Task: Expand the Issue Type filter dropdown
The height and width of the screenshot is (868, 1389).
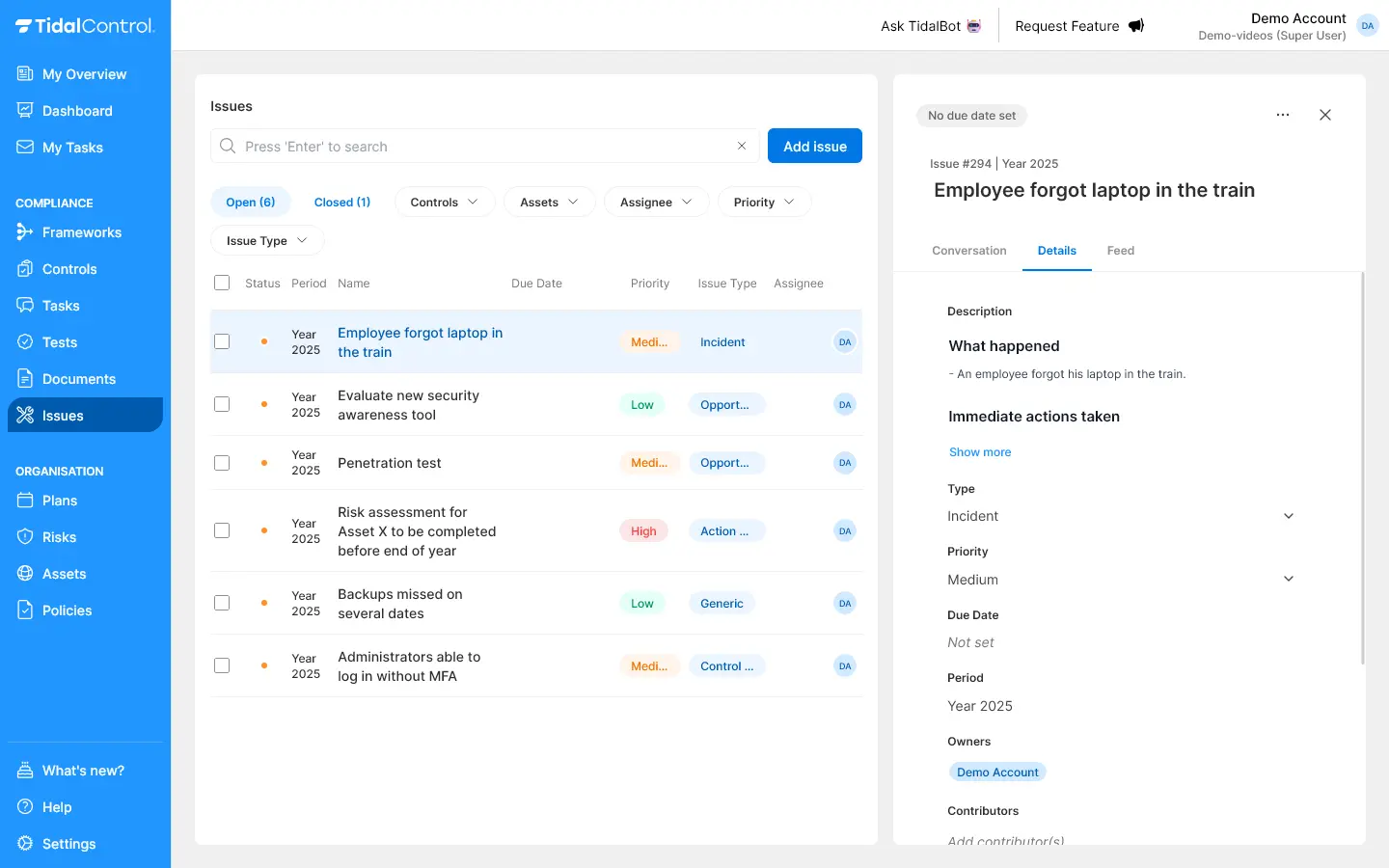Action: click(267, 241)
